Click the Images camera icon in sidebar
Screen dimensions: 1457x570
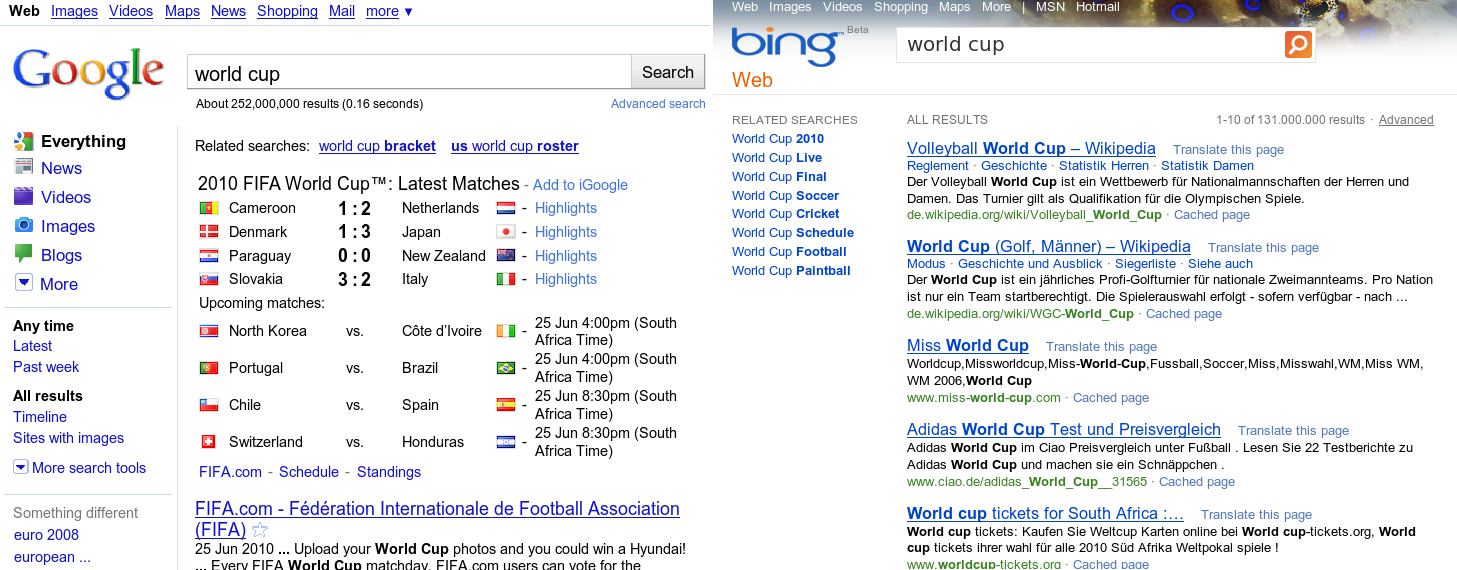[x=23, y=226]
